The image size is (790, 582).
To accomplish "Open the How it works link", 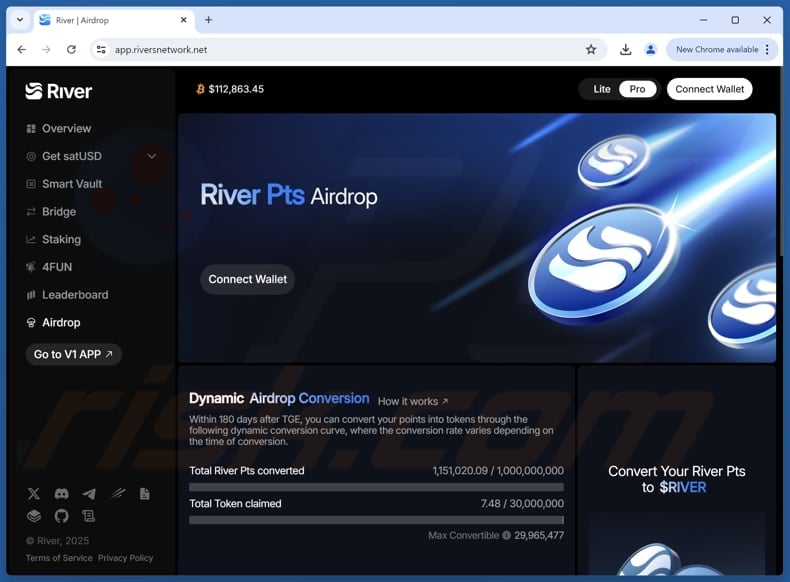I will (413, 402).
